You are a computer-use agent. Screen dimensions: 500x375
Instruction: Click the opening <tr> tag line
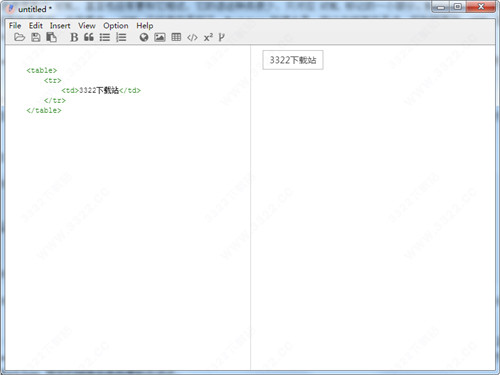pos(53,80)
